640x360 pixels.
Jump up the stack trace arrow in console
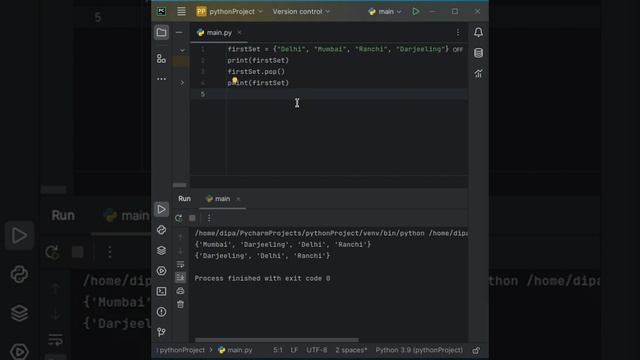click(180, 237)
